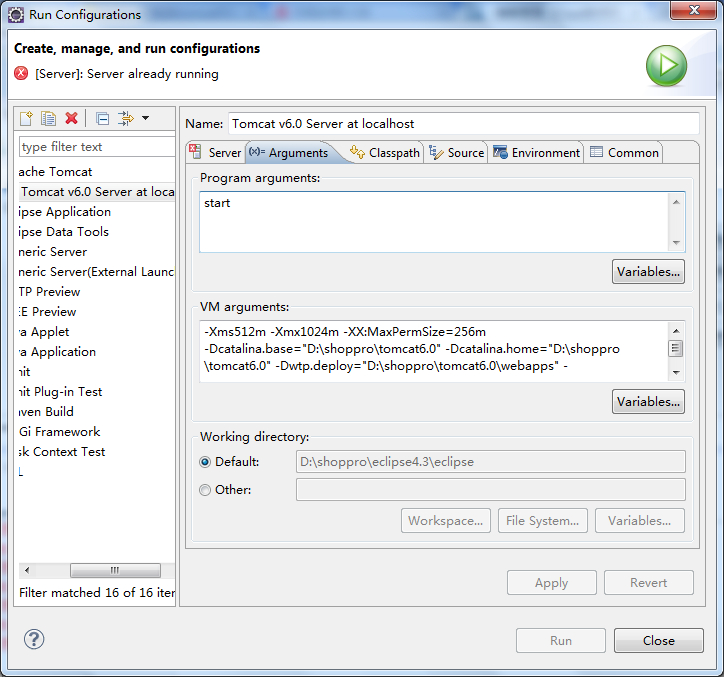This screenshot has height=677, width=724.
Task: Click Program arguments scrollbar down arrow
Action: 676,243
